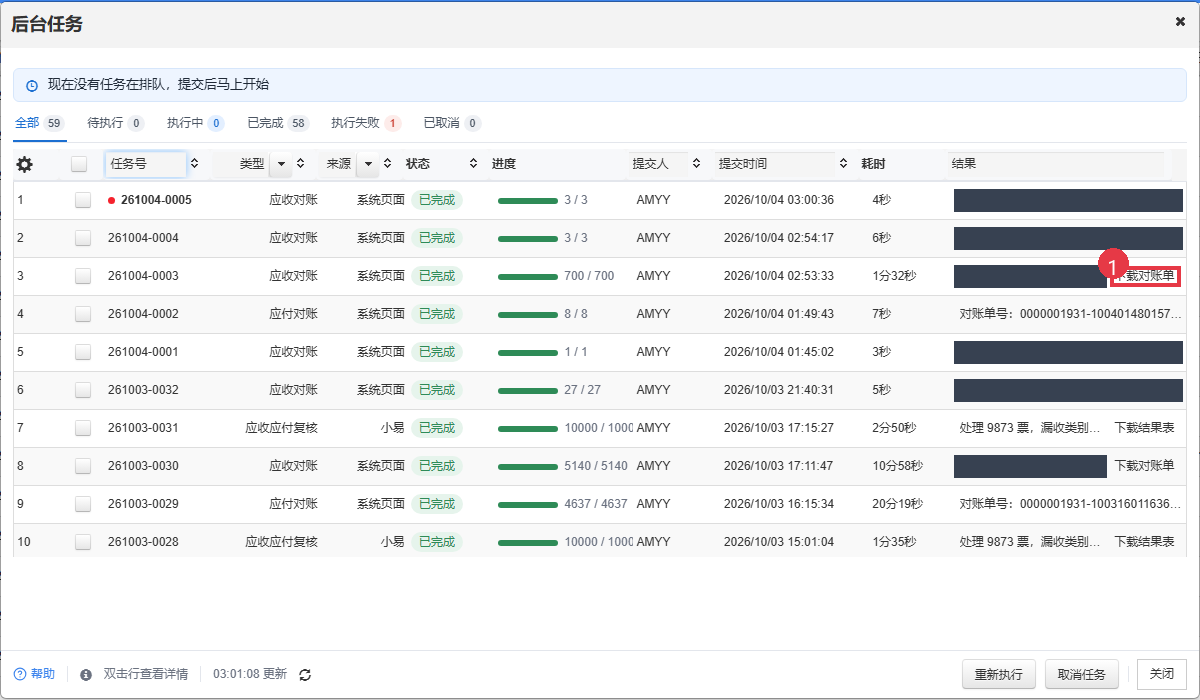
Task: Check the box for task 261004-0005
Action: pyautogui.click(x=83, y=200)
